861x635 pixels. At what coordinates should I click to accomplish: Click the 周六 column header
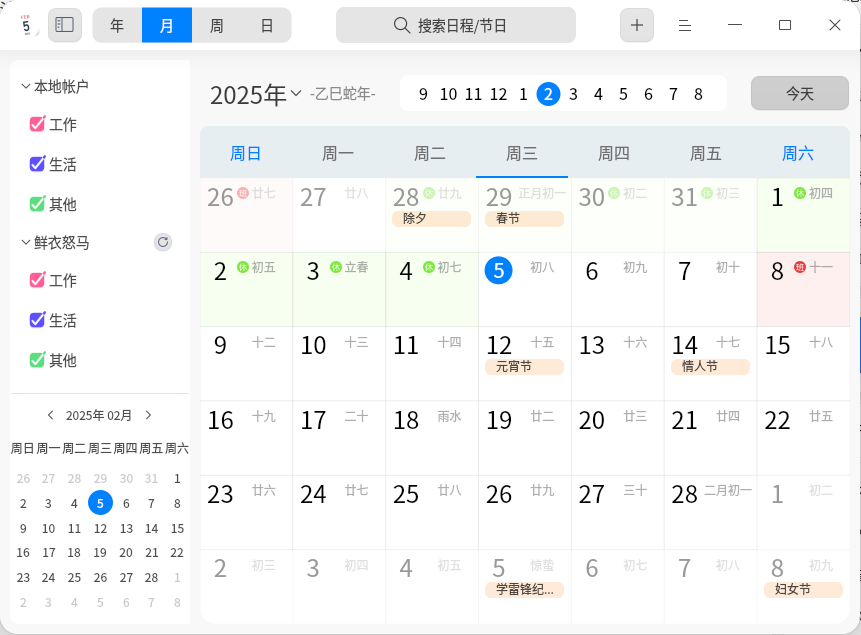coord(798,153)
